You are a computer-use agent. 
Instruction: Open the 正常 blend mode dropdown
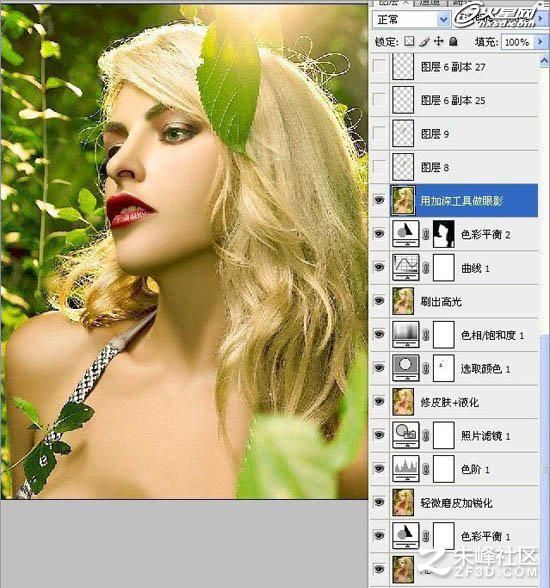(411, 19)
